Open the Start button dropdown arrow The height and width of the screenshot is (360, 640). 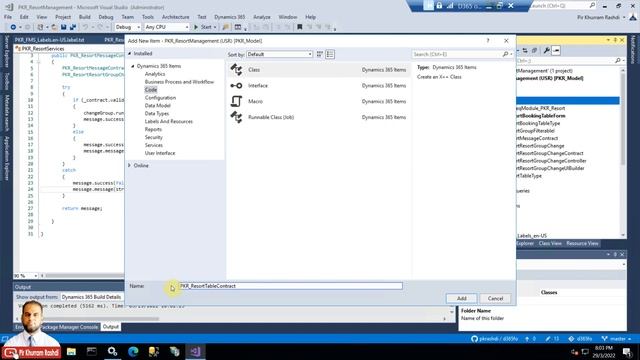(215, 27)
